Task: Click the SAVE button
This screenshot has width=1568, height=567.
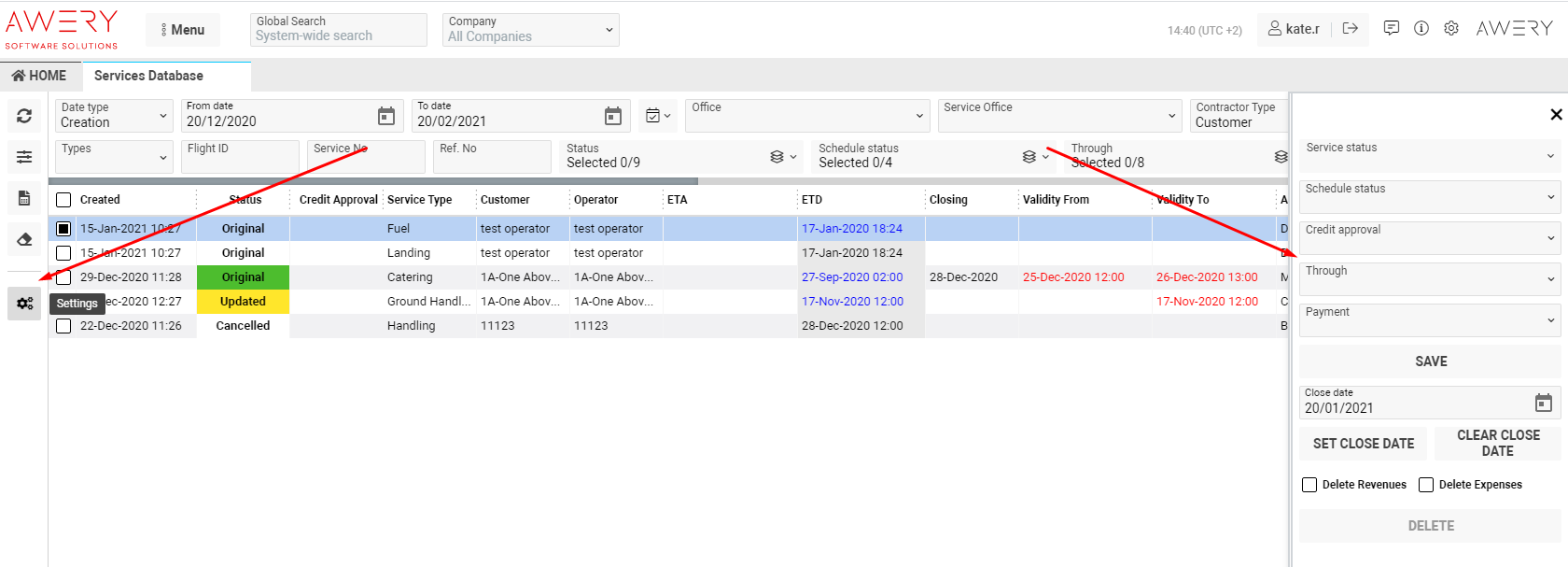Action: pyautogui.click(x=1430, y=361)
